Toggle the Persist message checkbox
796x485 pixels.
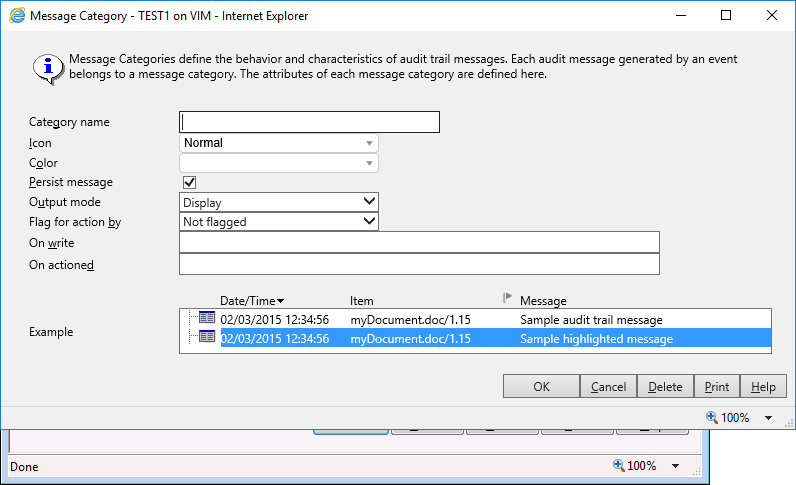189,182
